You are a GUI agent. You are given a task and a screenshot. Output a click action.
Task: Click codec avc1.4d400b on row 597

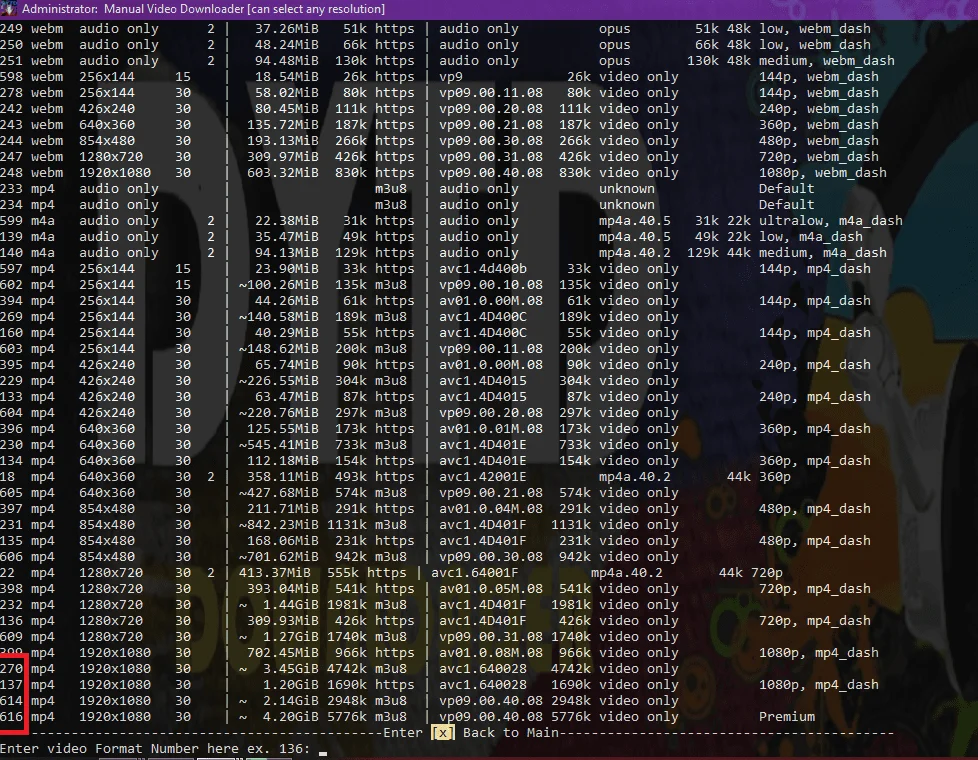pos(483,269)
